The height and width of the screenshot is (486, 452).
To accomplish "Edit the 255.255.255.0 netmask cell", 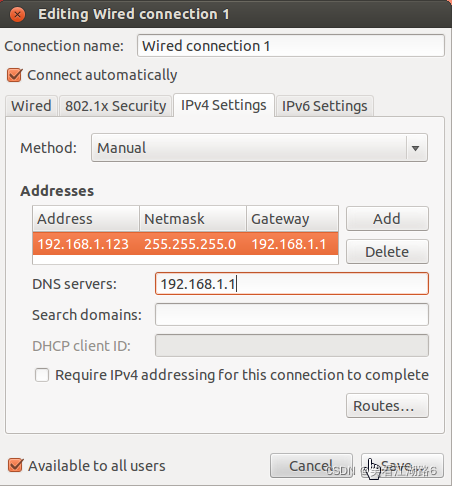I will pos(190,244).
